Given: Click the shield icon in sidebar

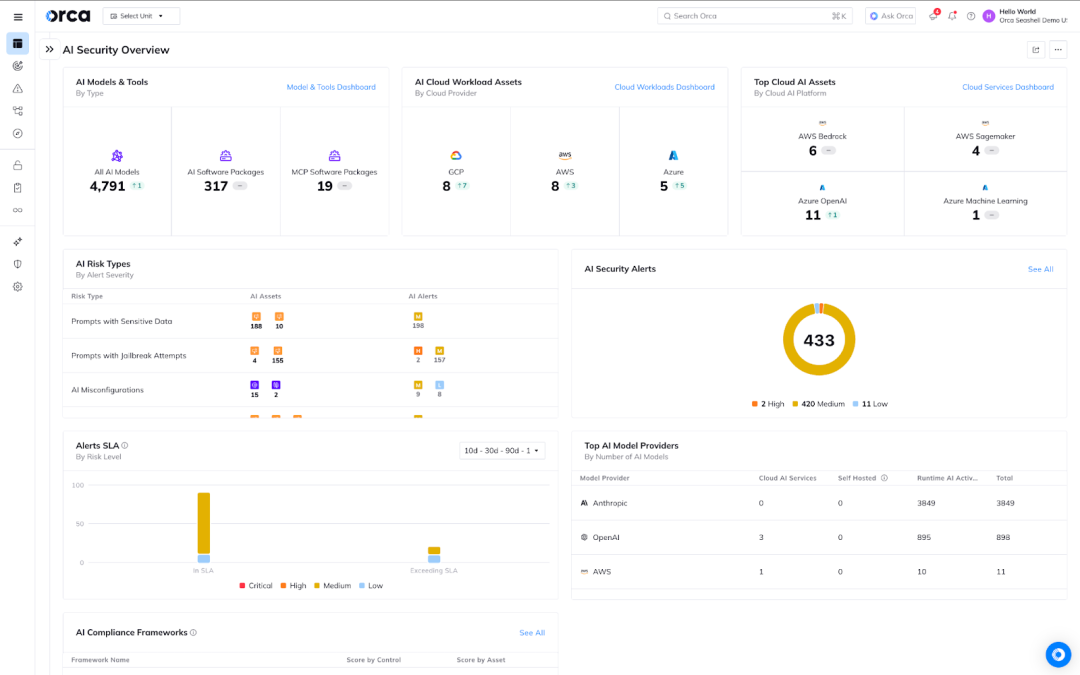Looking at the screenshot, I should coord(17,264).
